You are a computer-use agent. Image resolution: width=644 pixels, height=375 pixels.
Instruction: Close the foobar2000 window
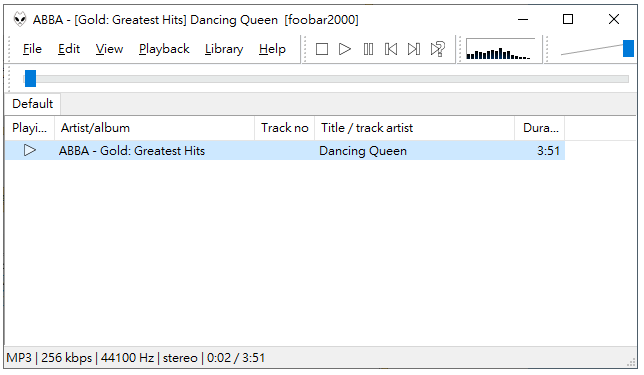(x=614, y=19)
